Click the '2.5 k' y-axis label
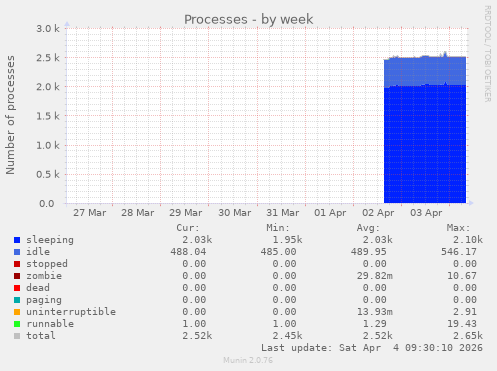 (x=48, y=58)
